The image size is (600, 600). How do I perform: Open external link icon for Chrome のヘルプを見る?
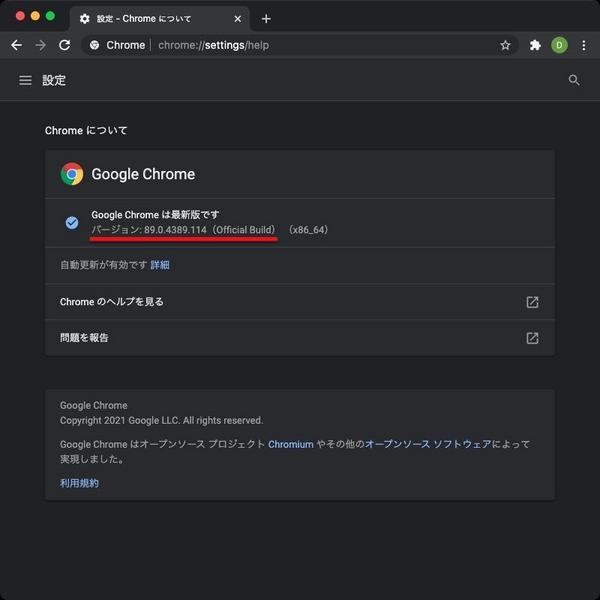coord(532,302)
